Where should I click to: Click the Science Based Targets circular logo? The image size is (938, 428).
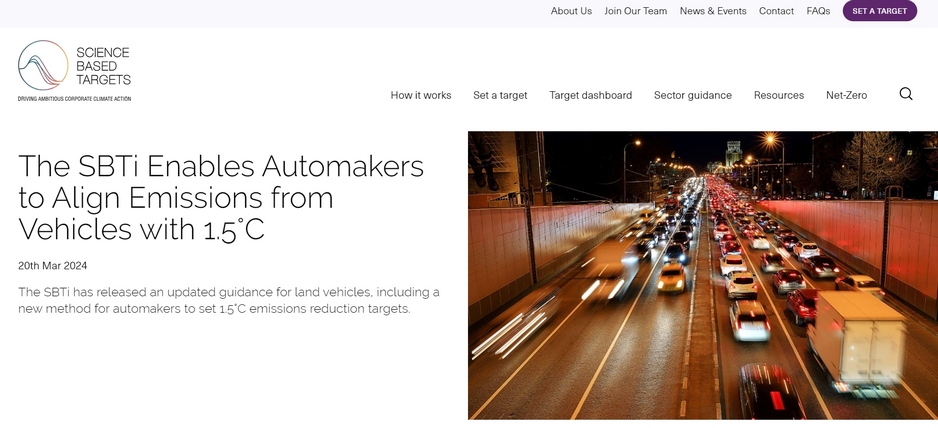click(43, 65)
